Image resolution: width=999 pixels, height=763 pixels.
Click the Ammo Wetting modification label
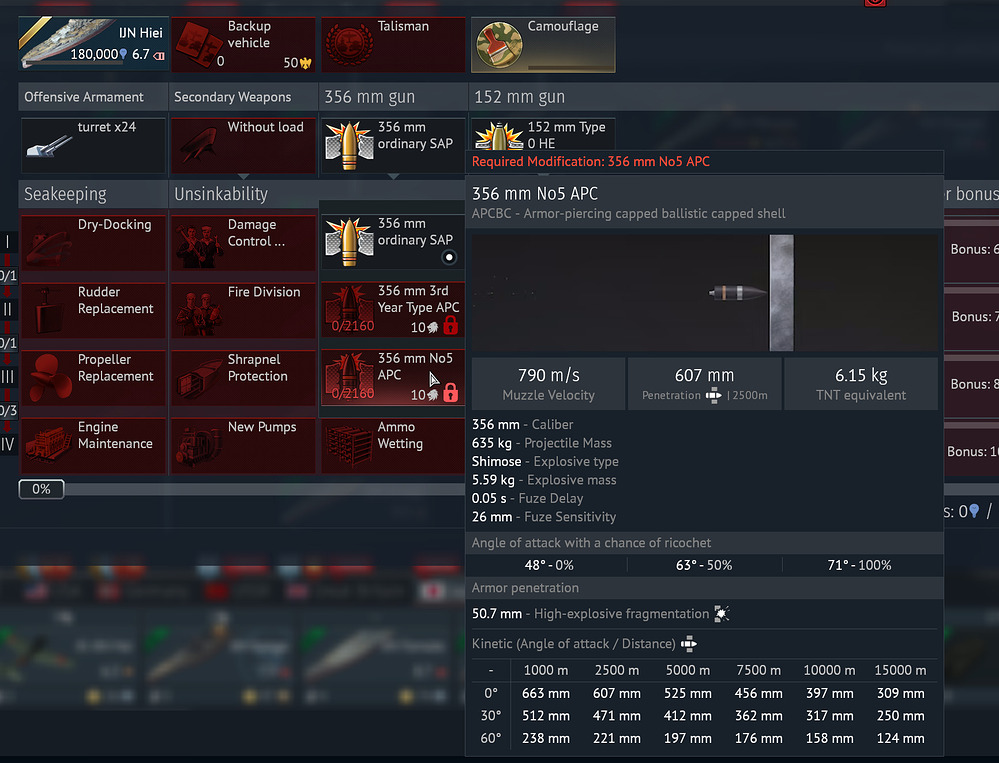(400, 435)
